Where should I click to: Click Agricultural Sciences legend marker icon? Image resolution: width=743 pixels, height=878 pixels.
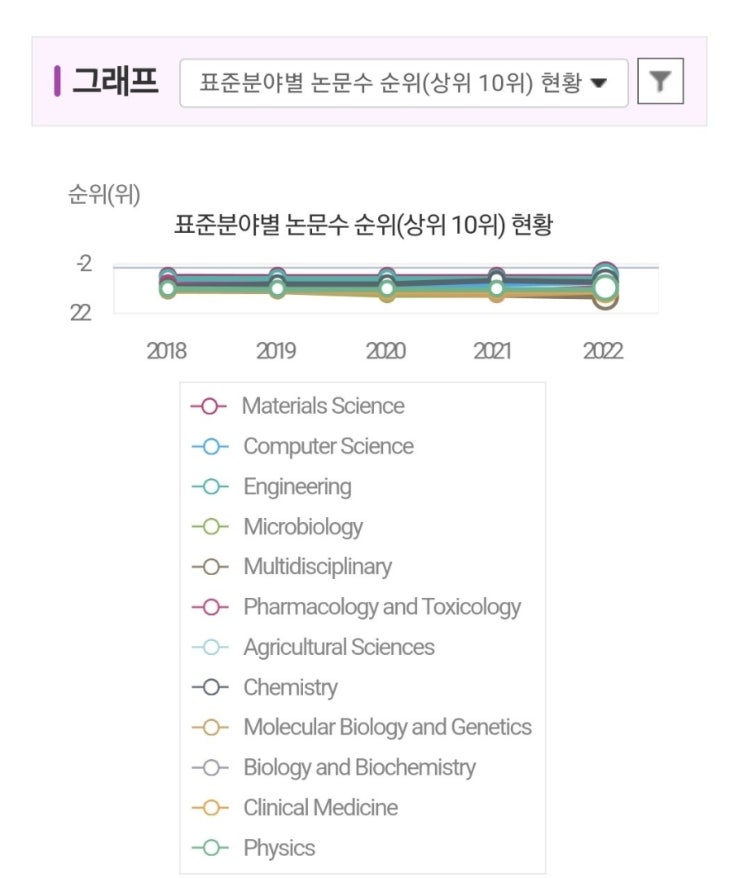(x=209, y=647)
